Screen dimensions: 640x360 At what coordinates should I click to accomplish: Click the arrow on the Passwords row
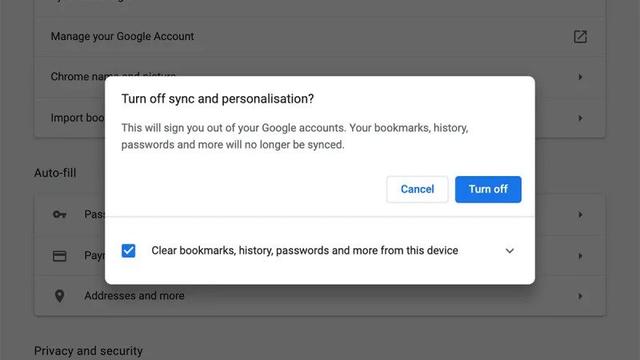click(x=580, y=214)
